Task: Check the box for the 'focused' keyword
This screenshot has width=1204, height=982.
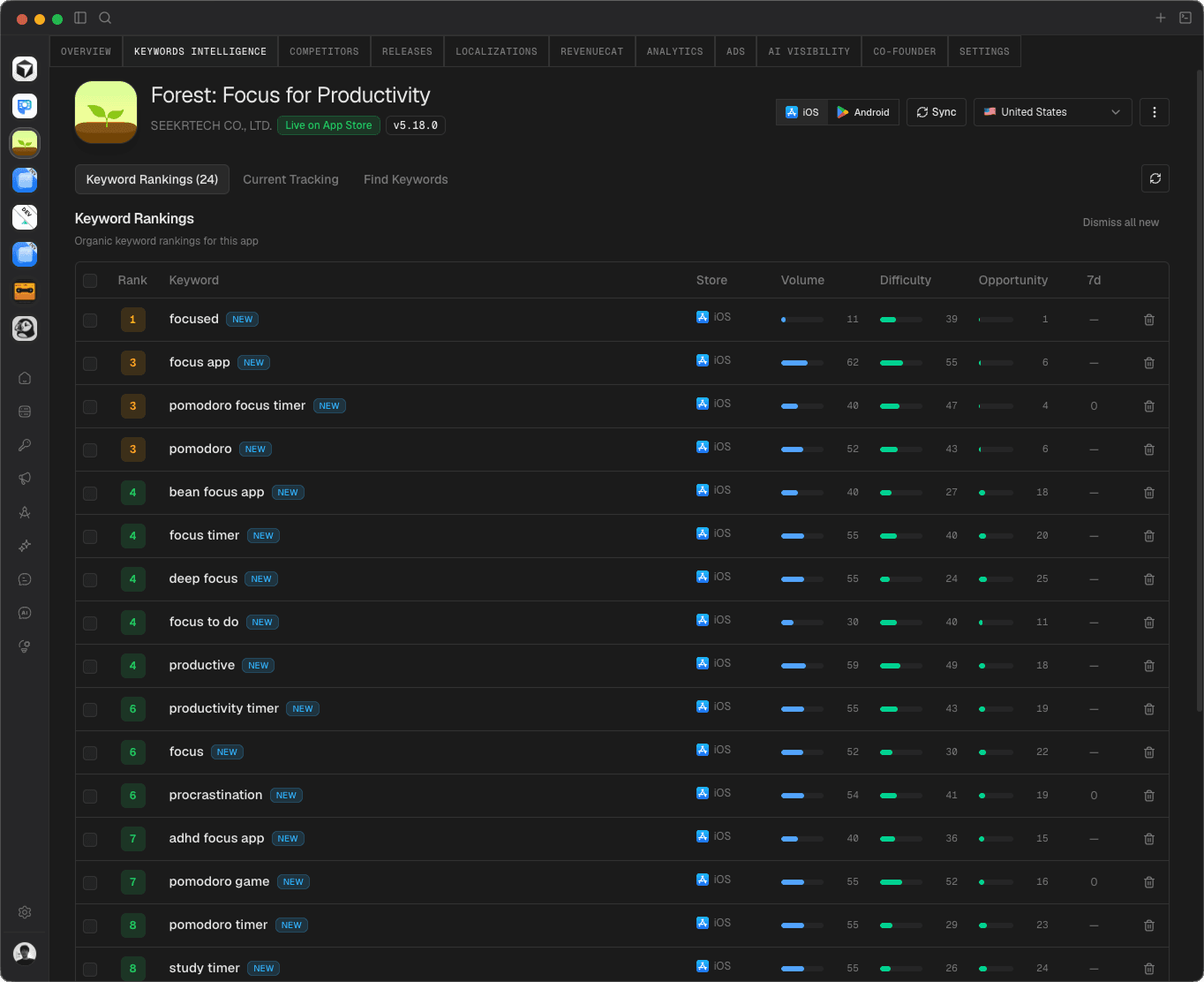Action: (90, 320)
